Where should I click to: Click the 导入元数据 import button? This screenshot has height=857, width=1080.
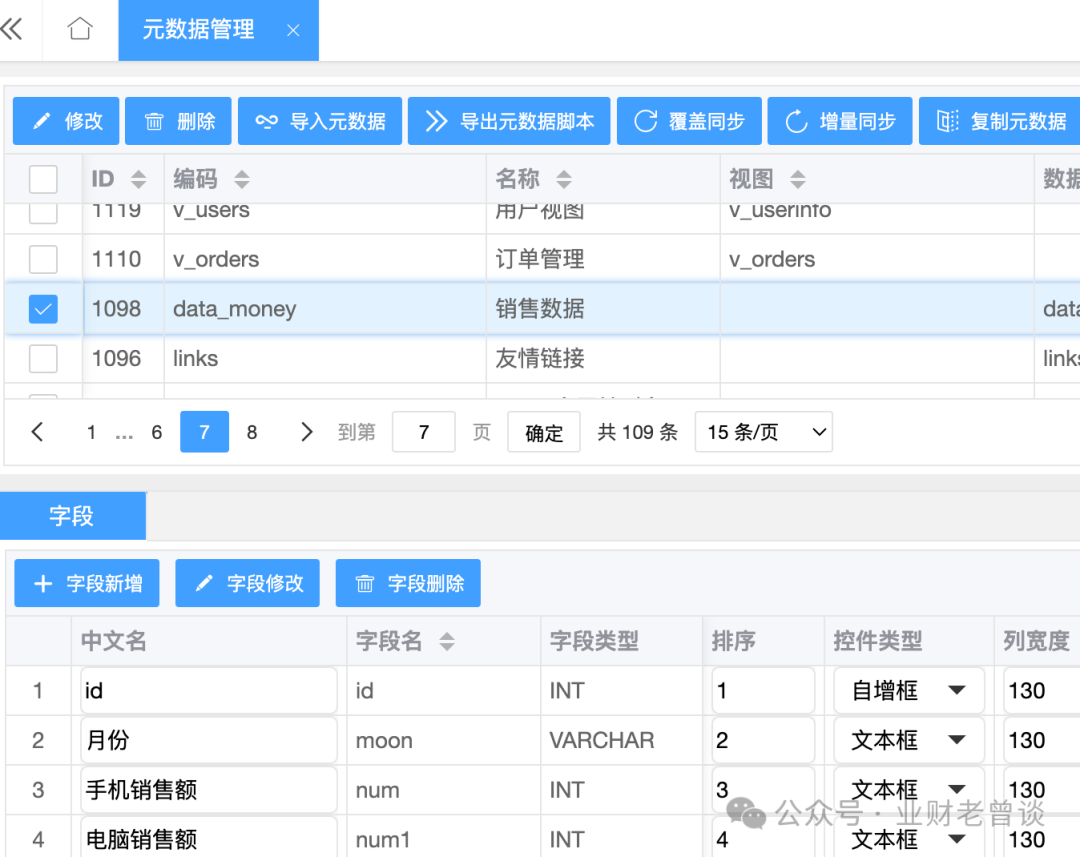[321, 121]
